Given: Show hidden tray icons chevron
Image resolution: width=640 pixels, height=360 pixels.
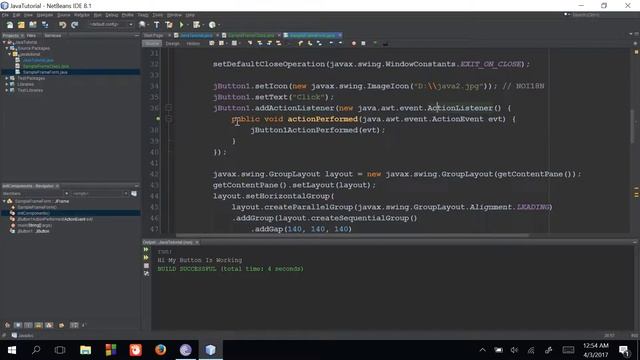Looking at the screenshot, I should pos(482,350).
